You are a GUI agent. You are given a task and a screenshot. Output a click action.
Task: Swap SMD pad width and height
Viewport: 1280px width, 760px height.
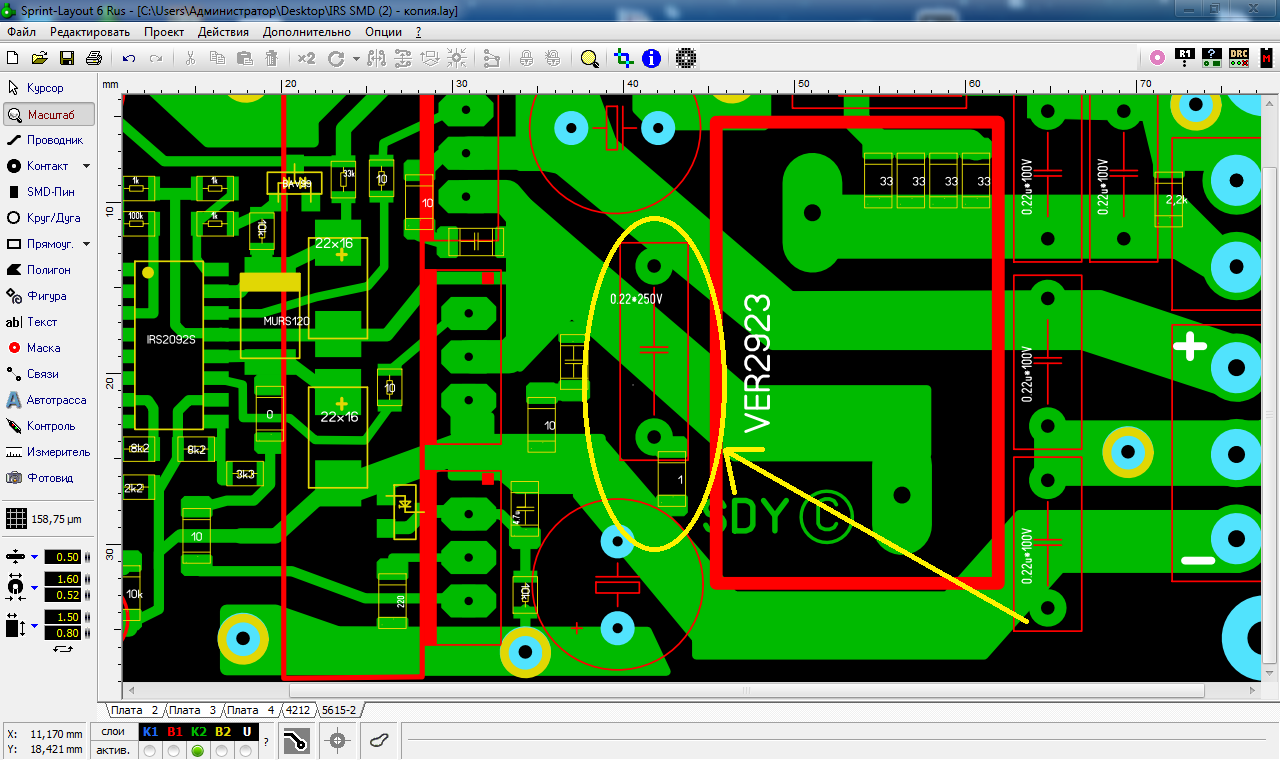63,650
